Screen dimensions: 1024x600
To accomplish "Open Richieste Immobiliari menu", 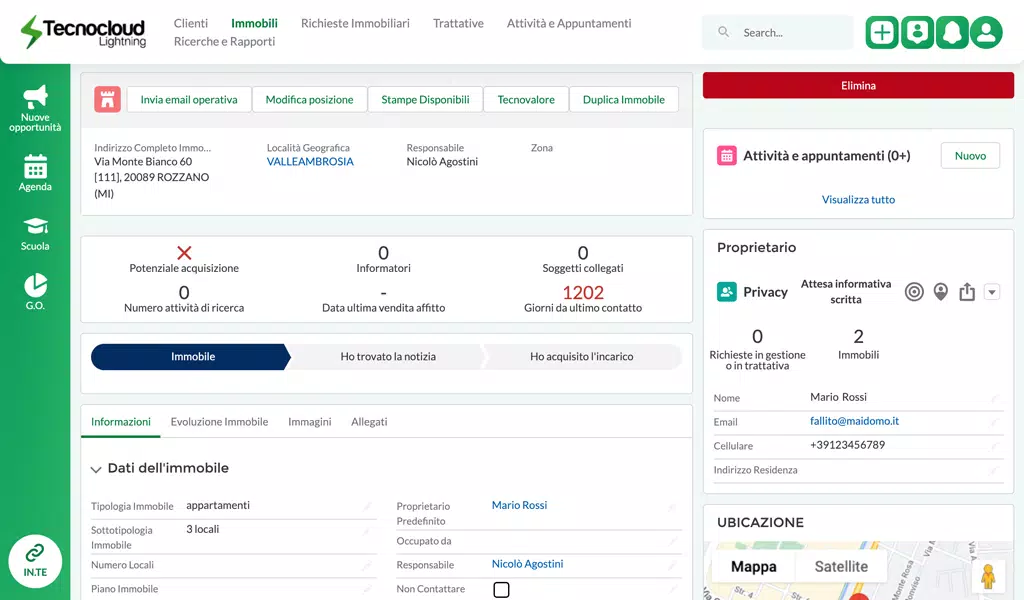I will [x=355, y=24].
